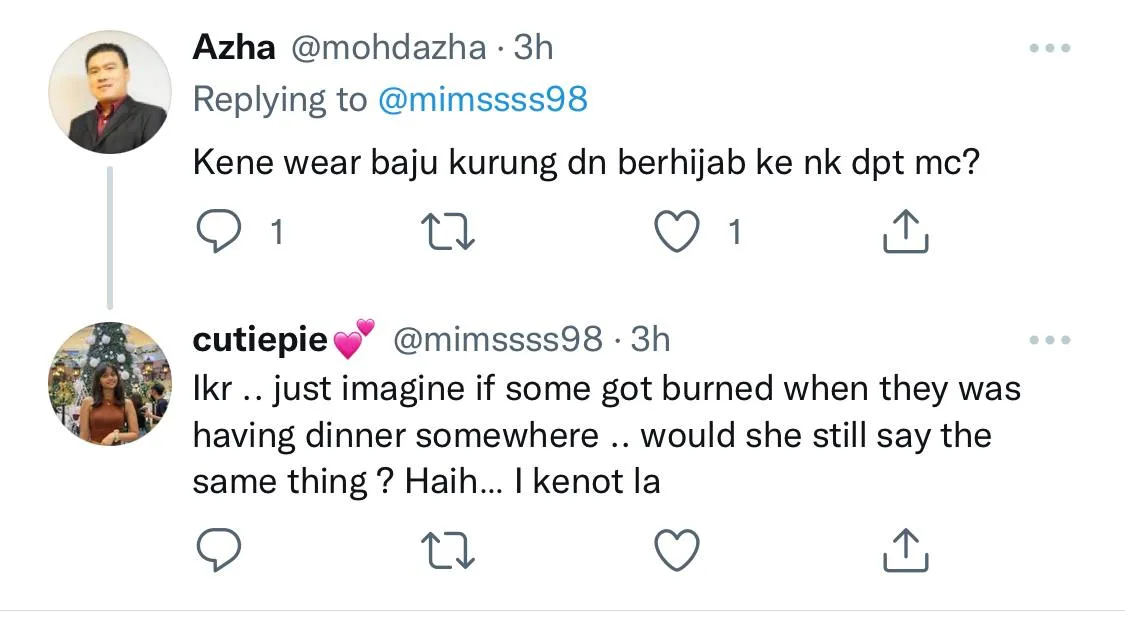Open more options for cutiepie's tweet

1050,340
